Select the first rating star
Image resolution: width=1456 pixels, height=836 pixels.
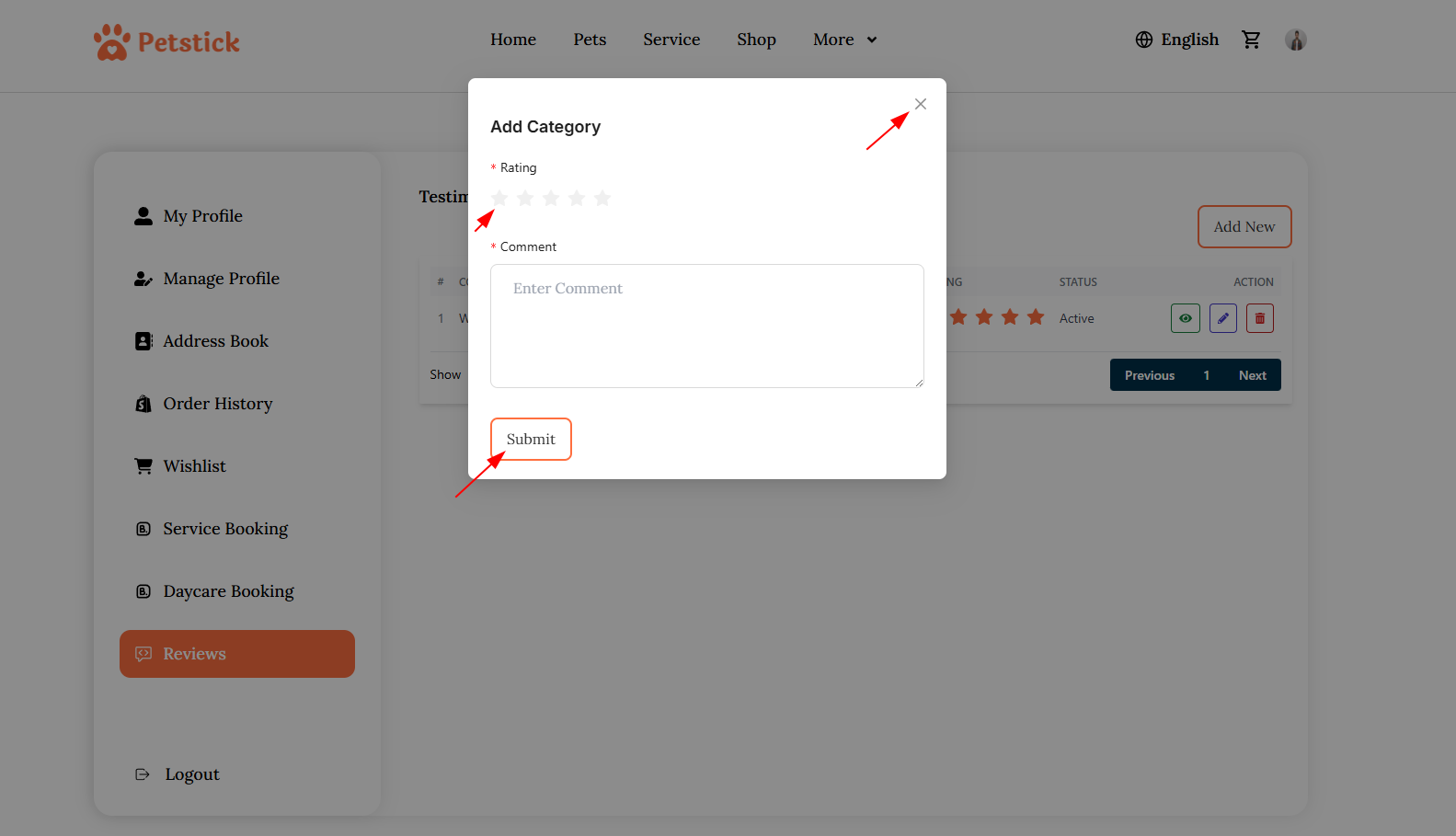point(499,198)
